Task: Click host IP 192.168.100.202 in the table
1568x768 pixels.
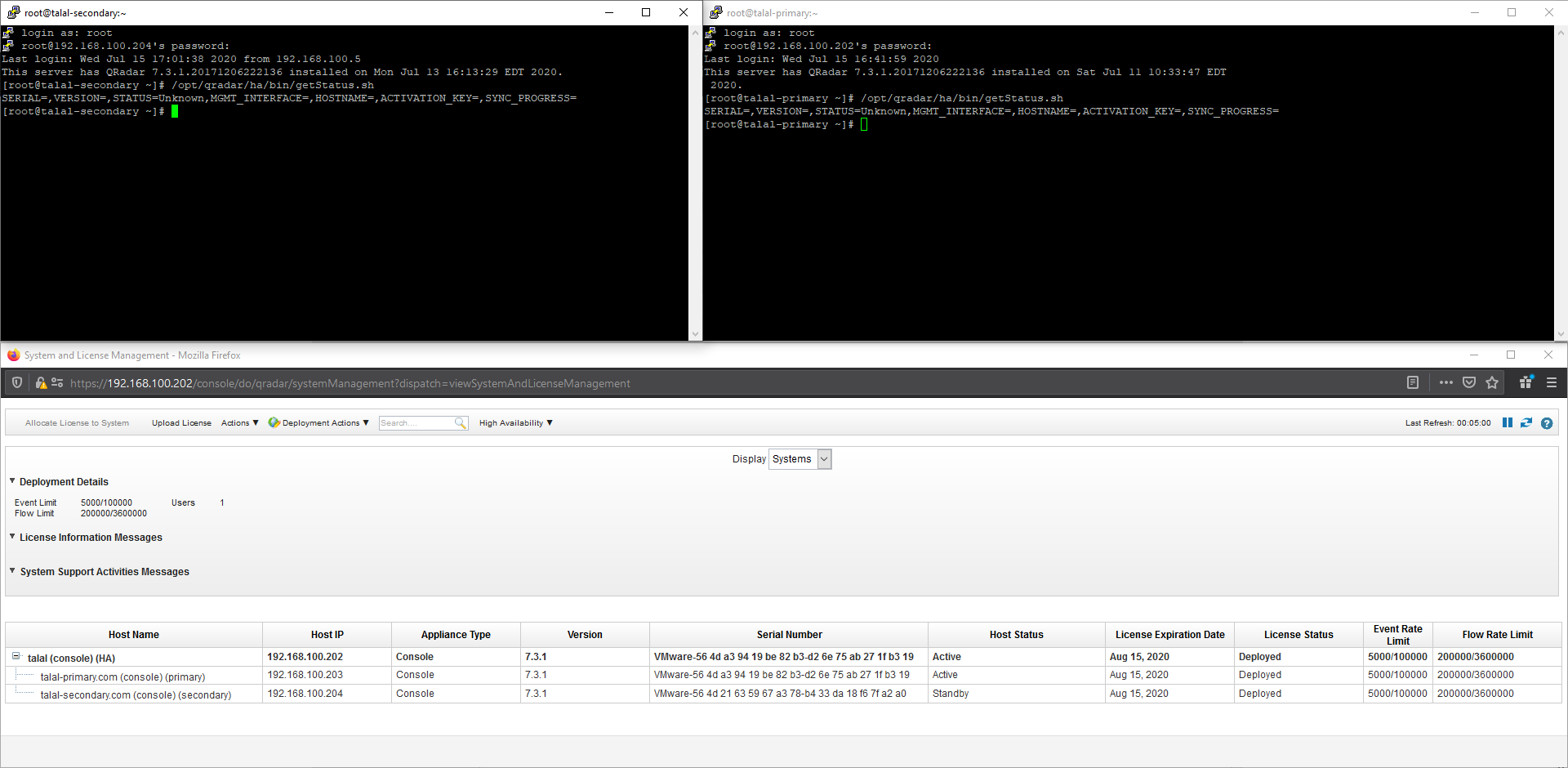Action: [305, 657]
